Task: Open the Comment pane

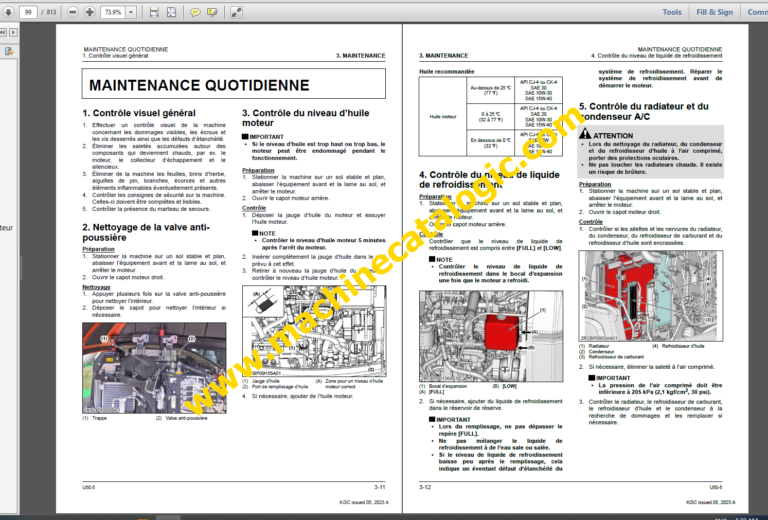Action: 757,12
